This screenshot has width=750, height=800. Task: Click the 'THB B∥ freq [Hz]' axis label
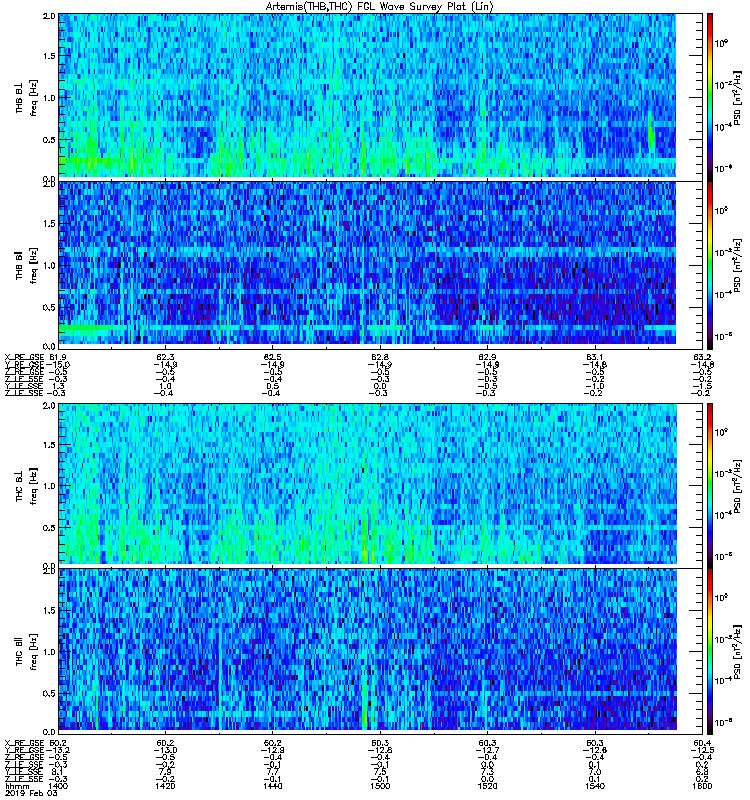pos(27,265)
